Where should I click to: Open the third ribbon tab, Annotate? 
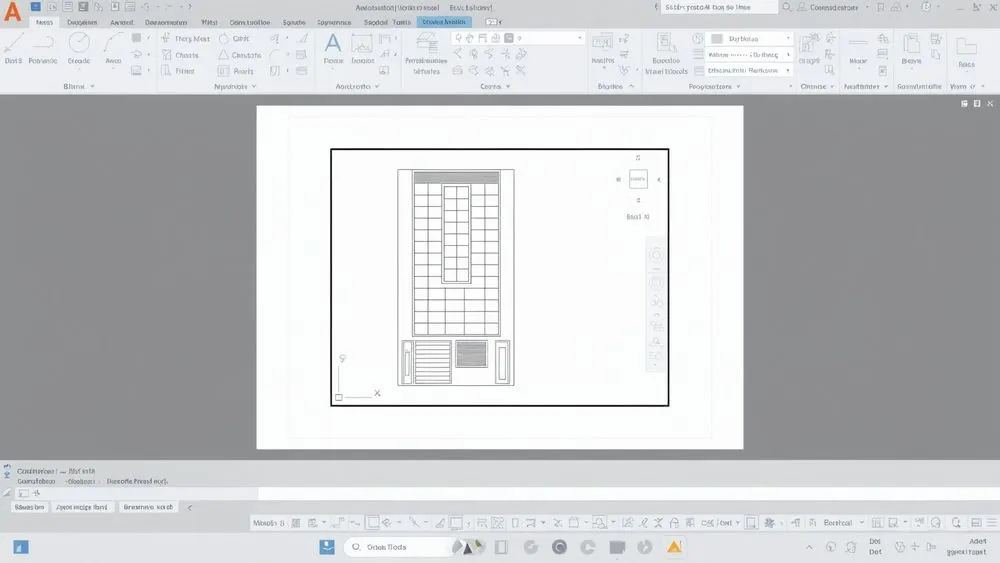[x=122, y=22]
